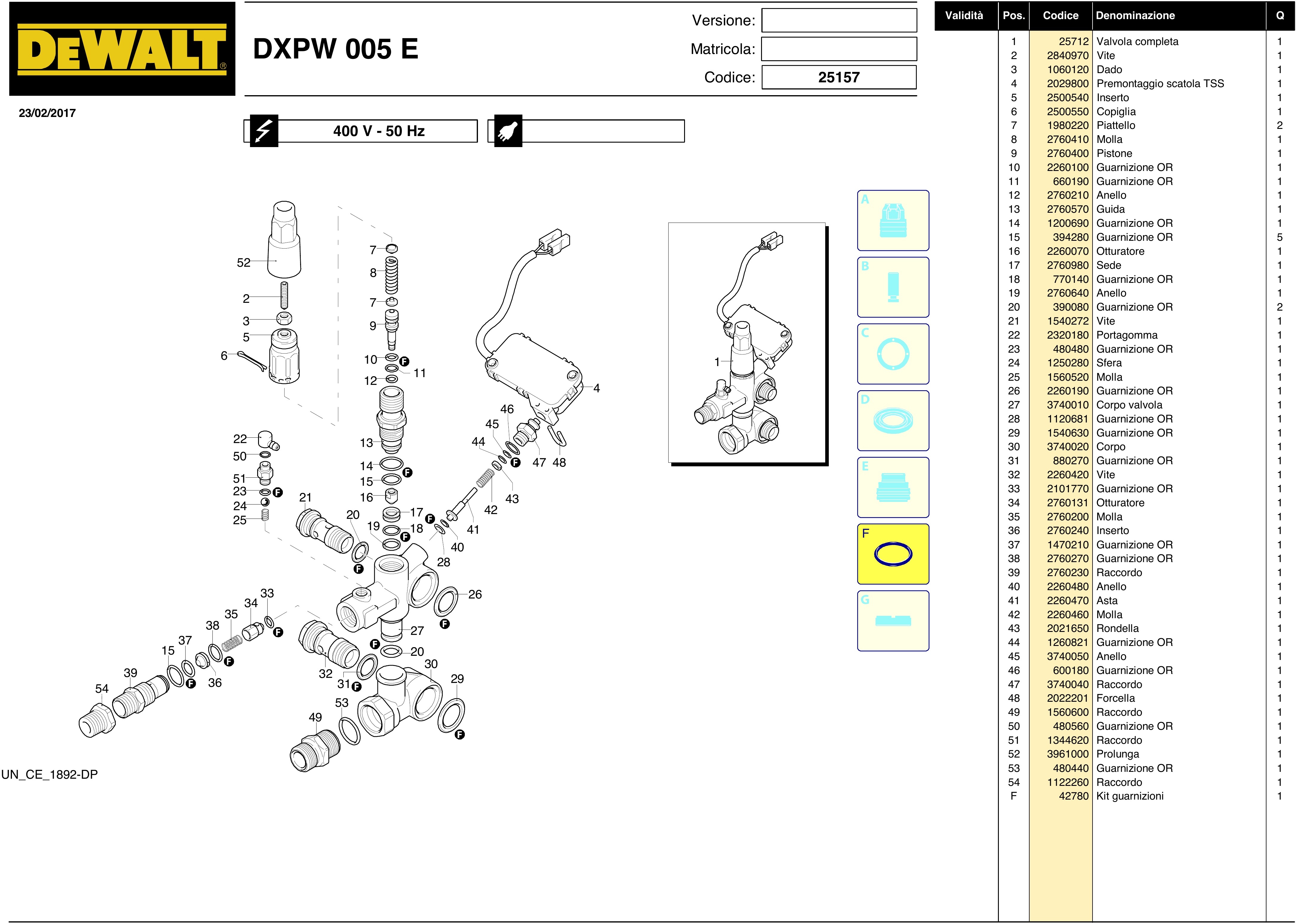The height and width of the screenshot is (924, 1296).
Task: Click the Versione input field
Action: coord(839,21)
